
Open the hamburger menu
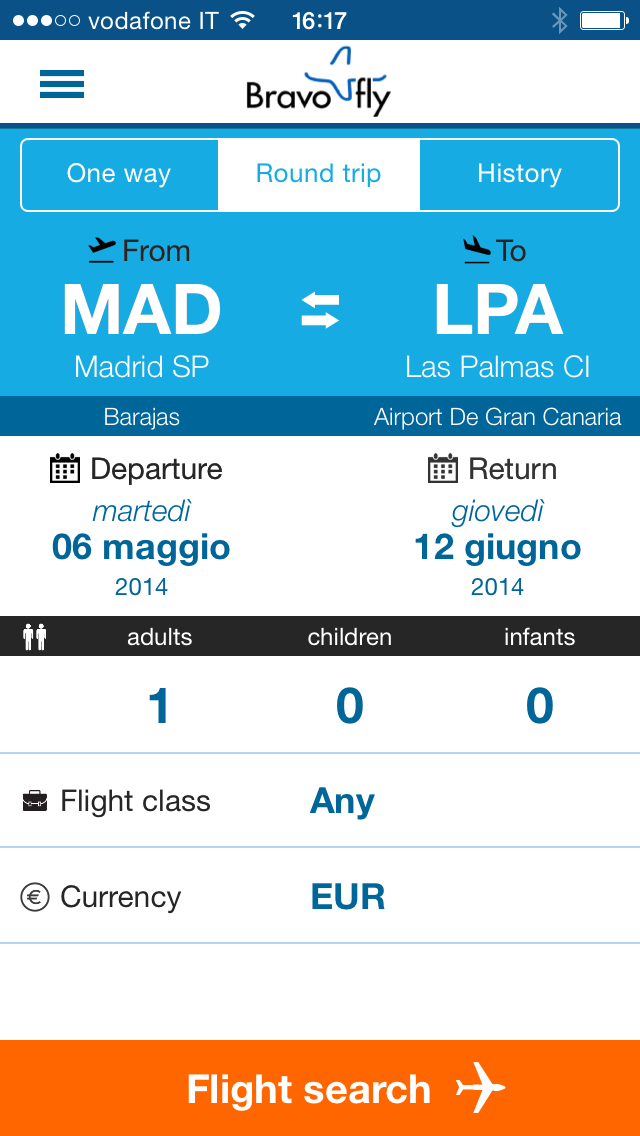click(62, 84)
